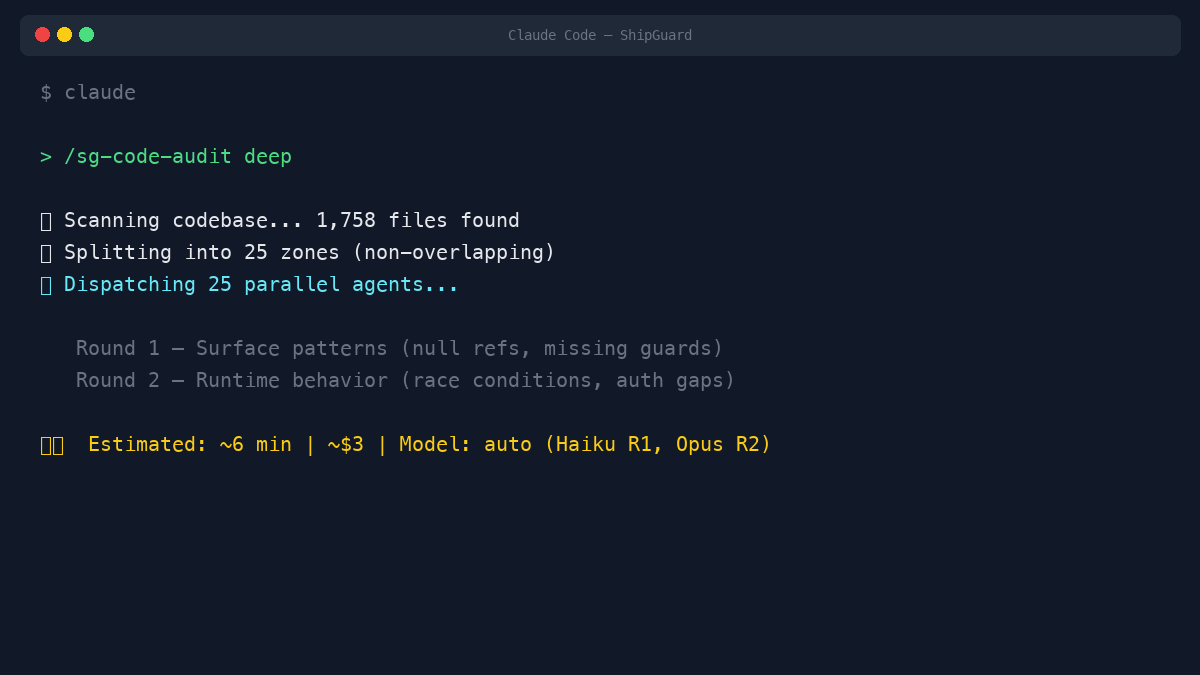Click the glyph icon before 'Scanning codebase'
1200x675 pixels.
click(46, 221)
